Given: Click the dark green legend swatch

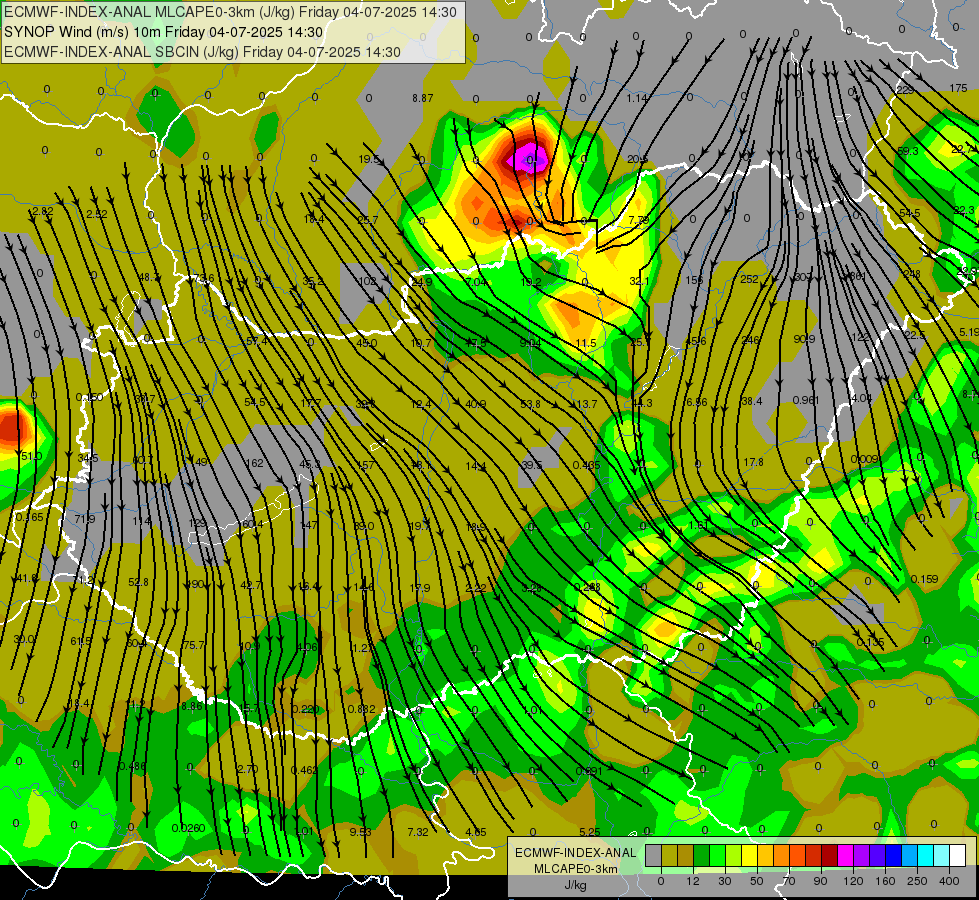Looking at the screenshot, I should point(702,855).
